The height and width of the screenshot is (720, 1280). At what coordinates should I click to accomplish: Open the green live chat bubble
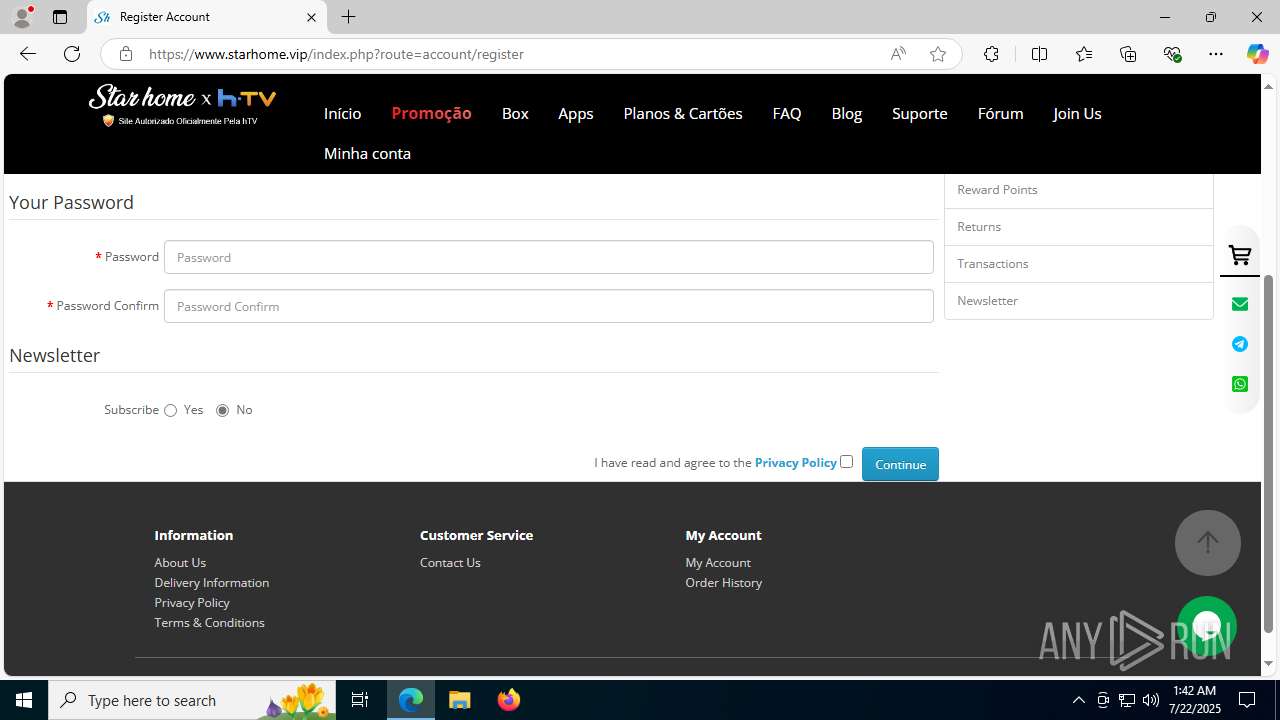pos(1207,626)
